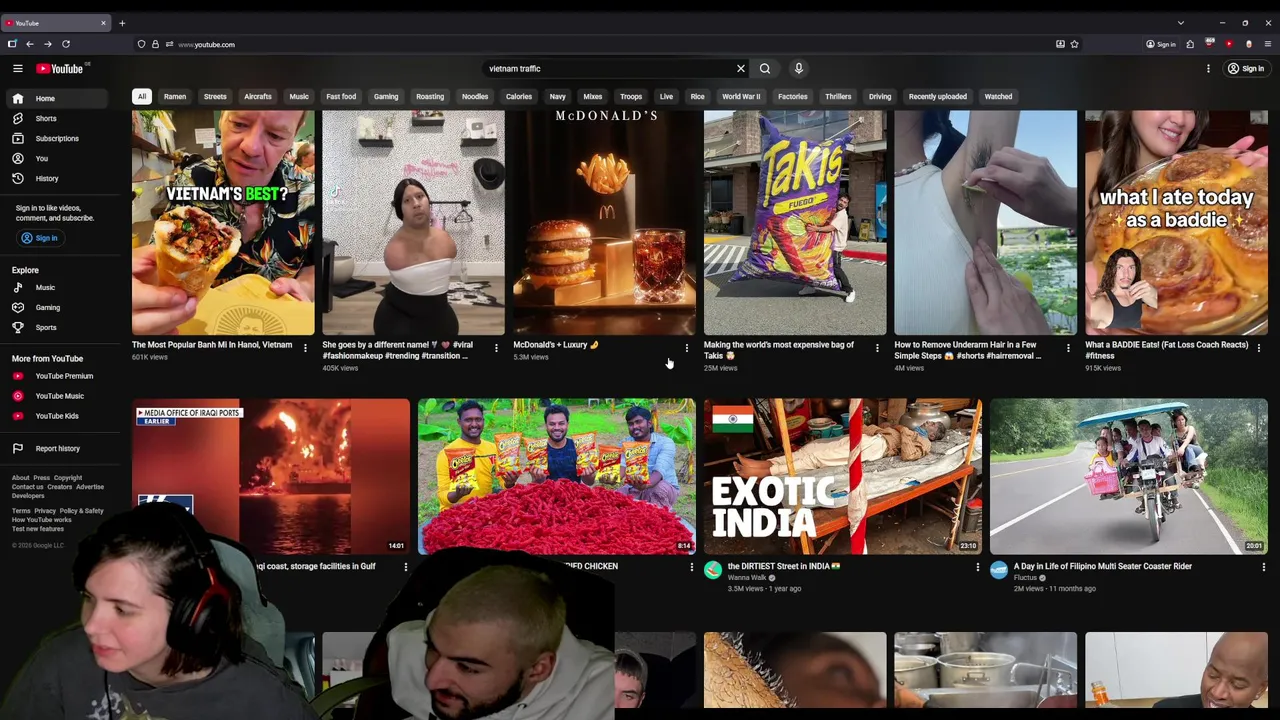1280x720 pixels.
Task: Select the Recently uploaded filter chip
Action: pos(938,96)
